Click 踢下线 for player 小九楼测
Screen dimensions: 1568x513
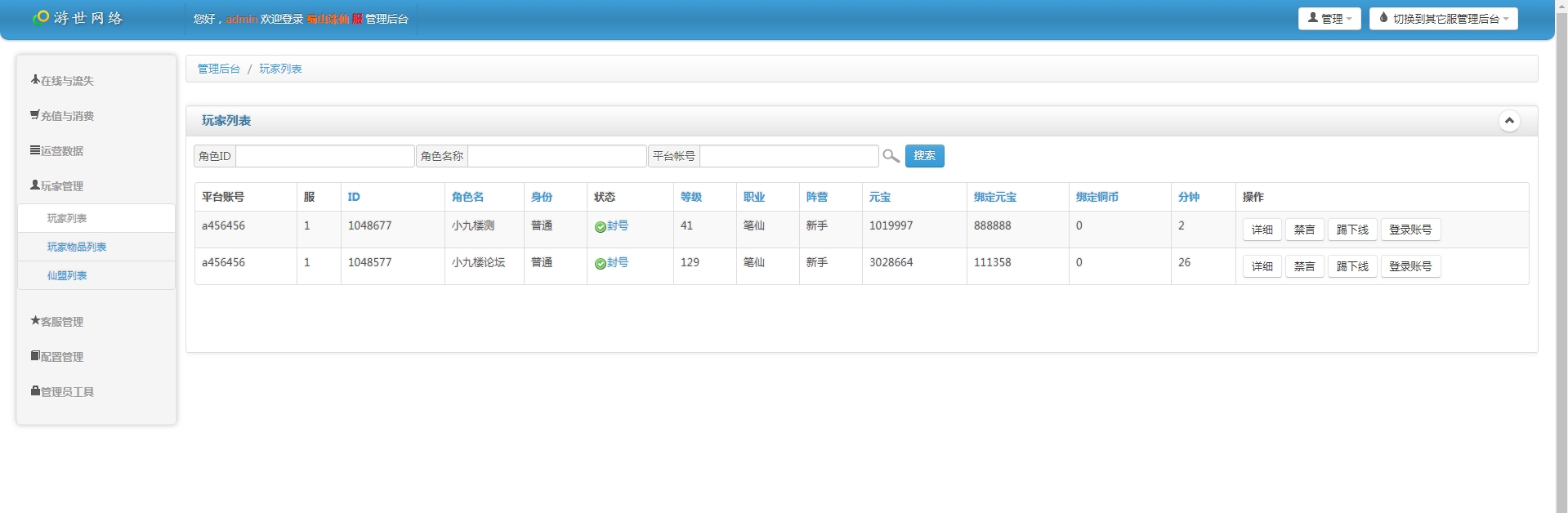[x=1351, y=230]
